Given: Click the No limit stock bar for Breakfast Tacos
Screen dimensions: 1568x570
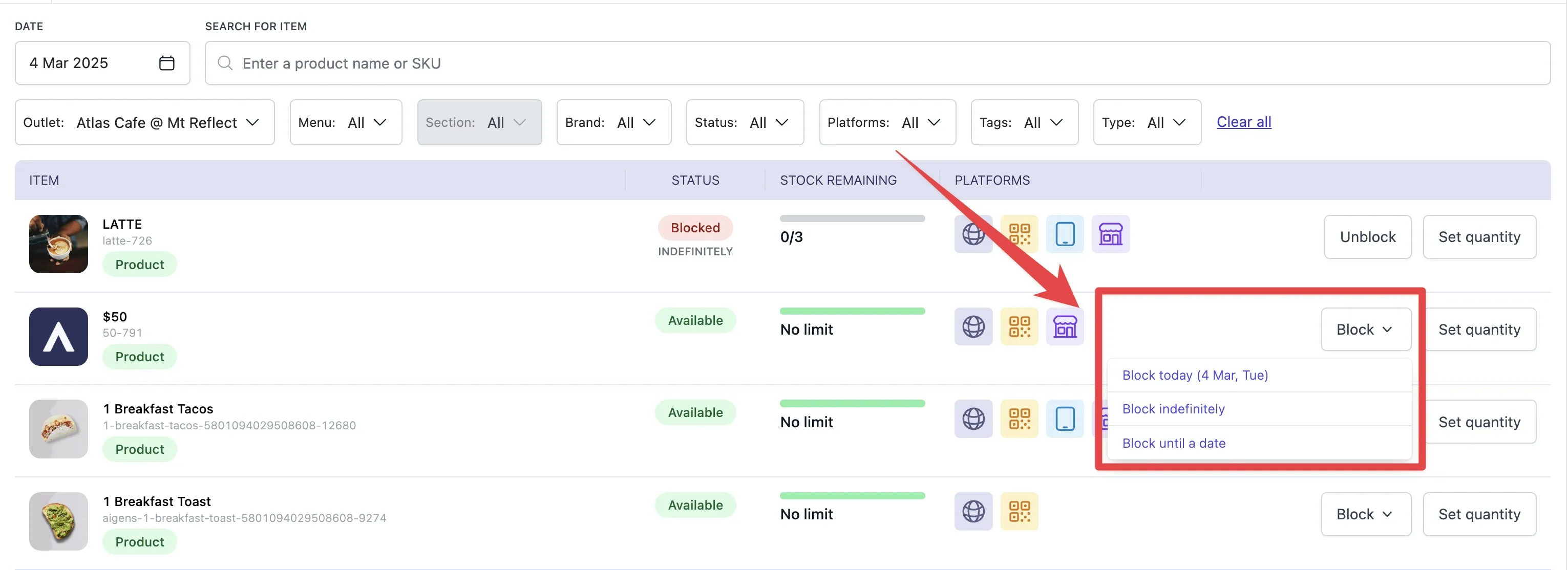Looking at the screenshot, I should point(852,403).
